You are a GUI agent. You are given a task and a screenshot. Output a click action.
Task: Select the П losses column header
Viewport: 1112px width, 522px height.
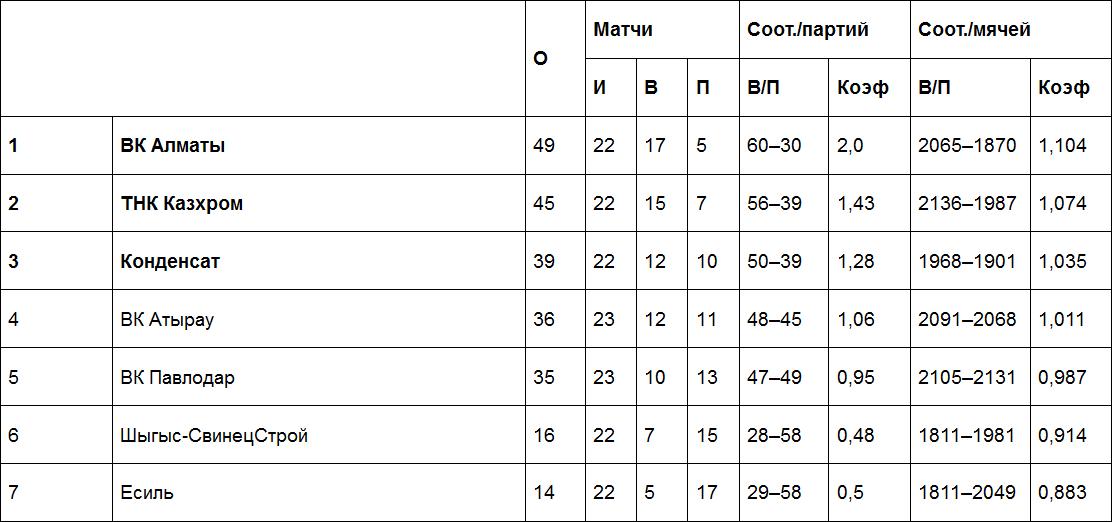pos(703,87)
